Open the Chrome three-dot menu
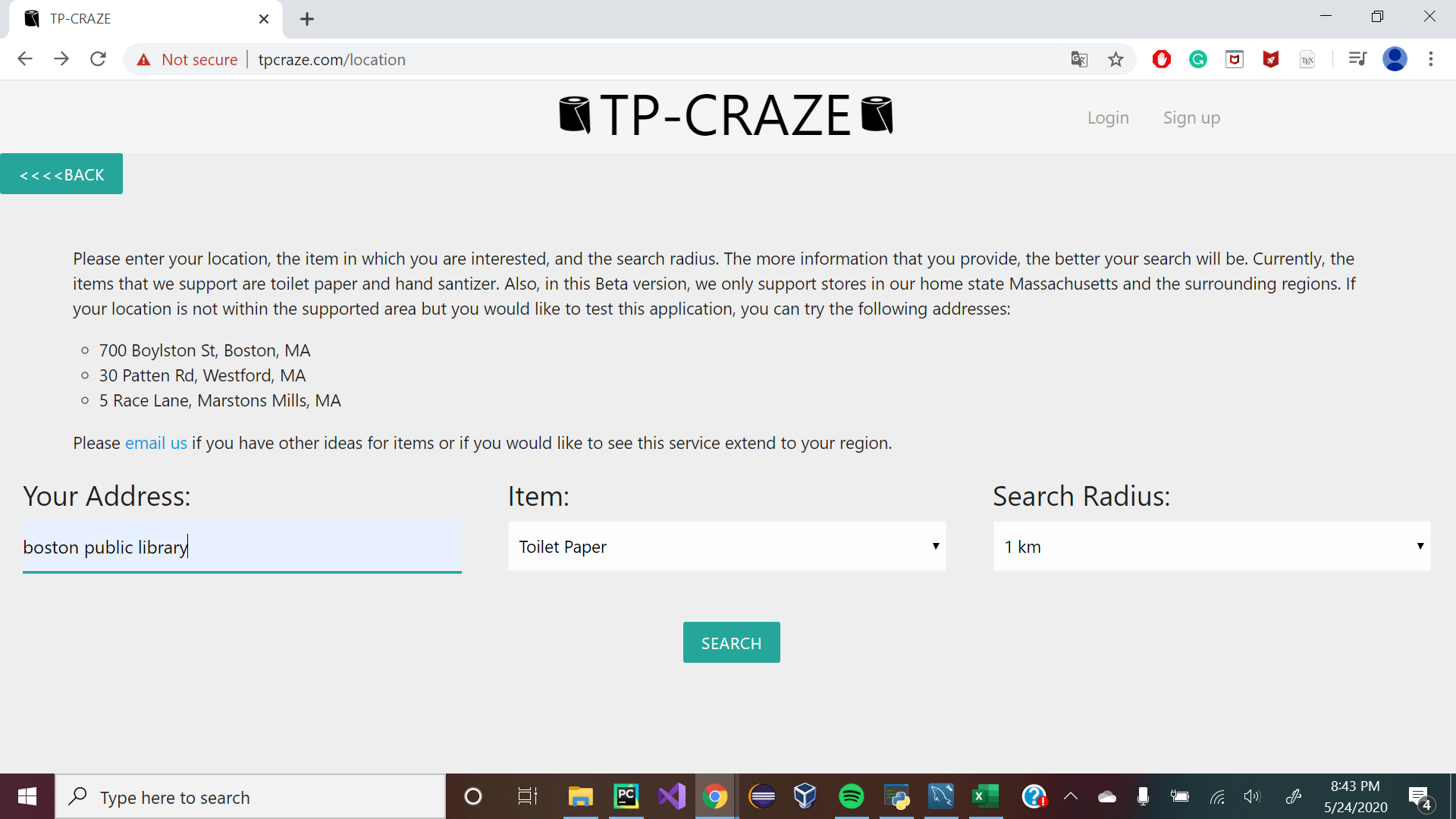 [1431, 59]
